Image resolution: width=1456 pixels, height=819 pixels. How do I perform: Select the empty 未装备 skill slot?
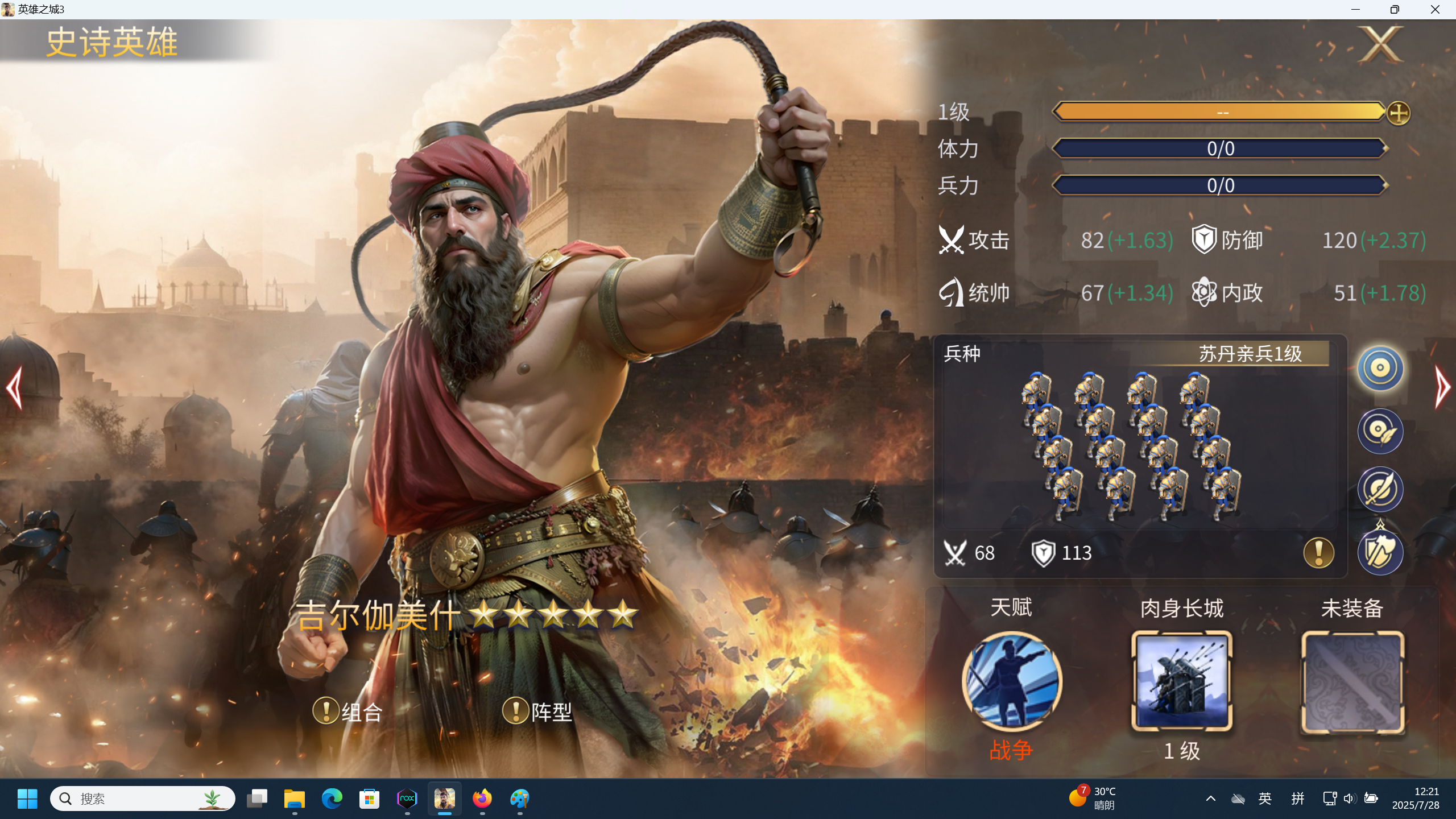click(1352, 682)
